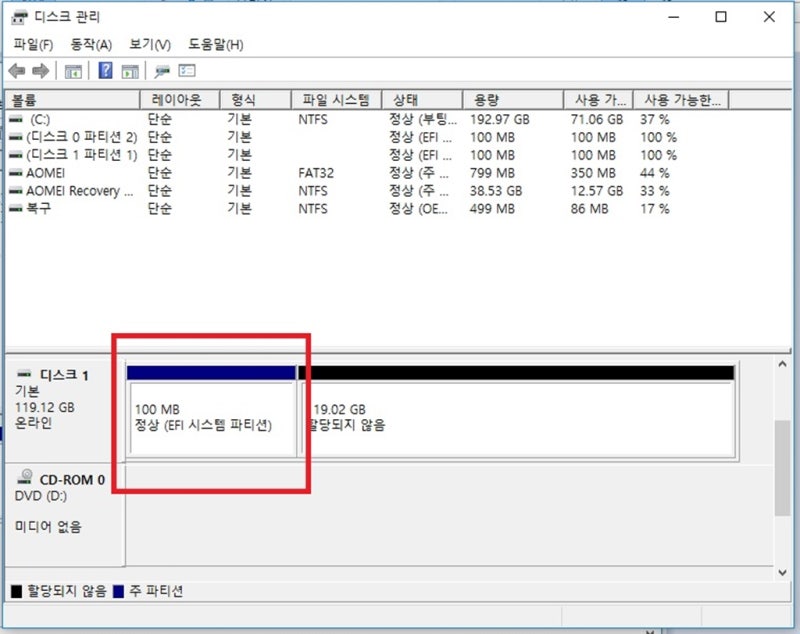Show/hide console tree toolbar icon
The image size is (800, 634).
click(73, 72)
